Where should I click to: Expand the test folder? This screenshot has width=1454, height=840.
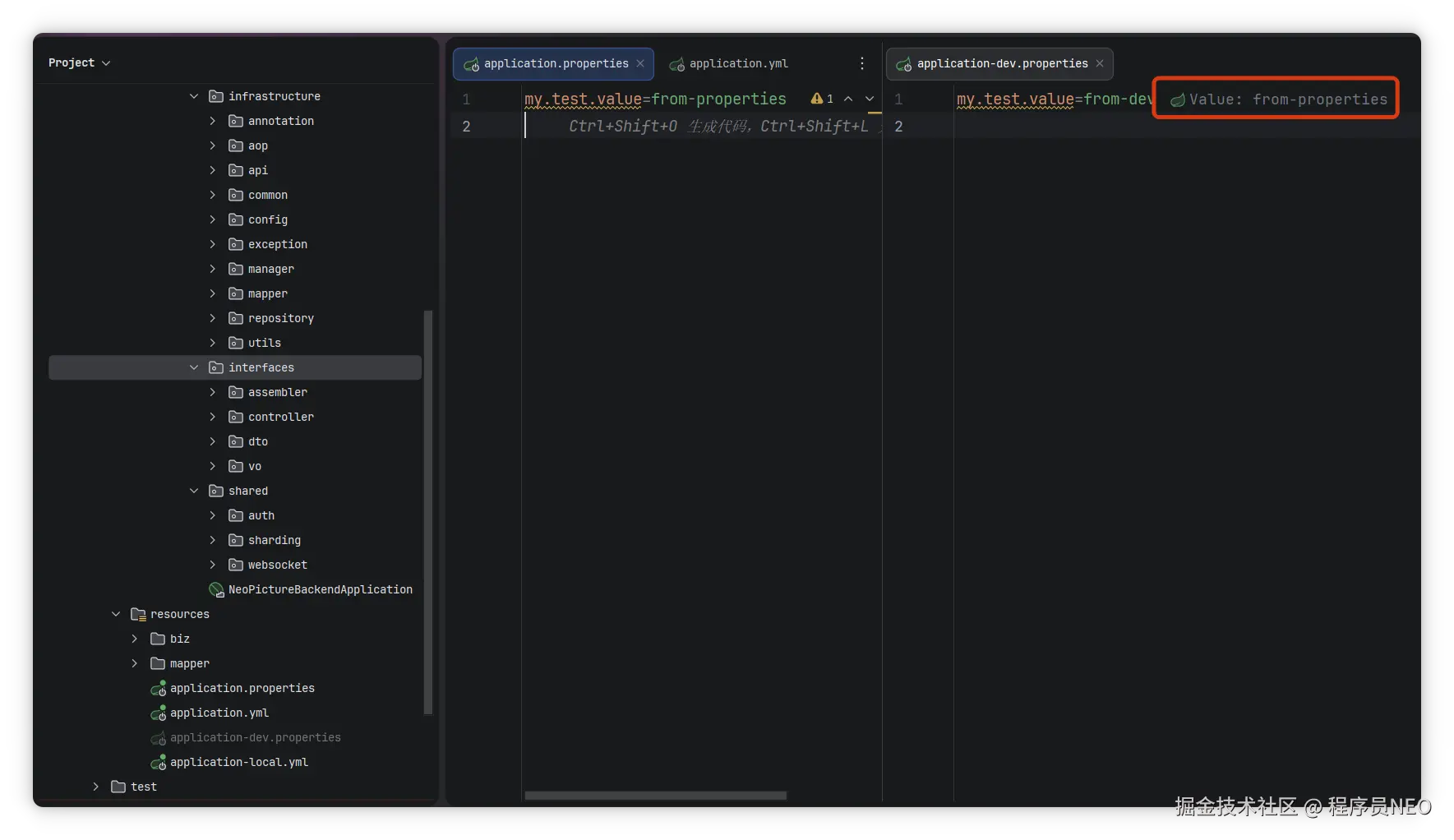click(x=96, y=787)
